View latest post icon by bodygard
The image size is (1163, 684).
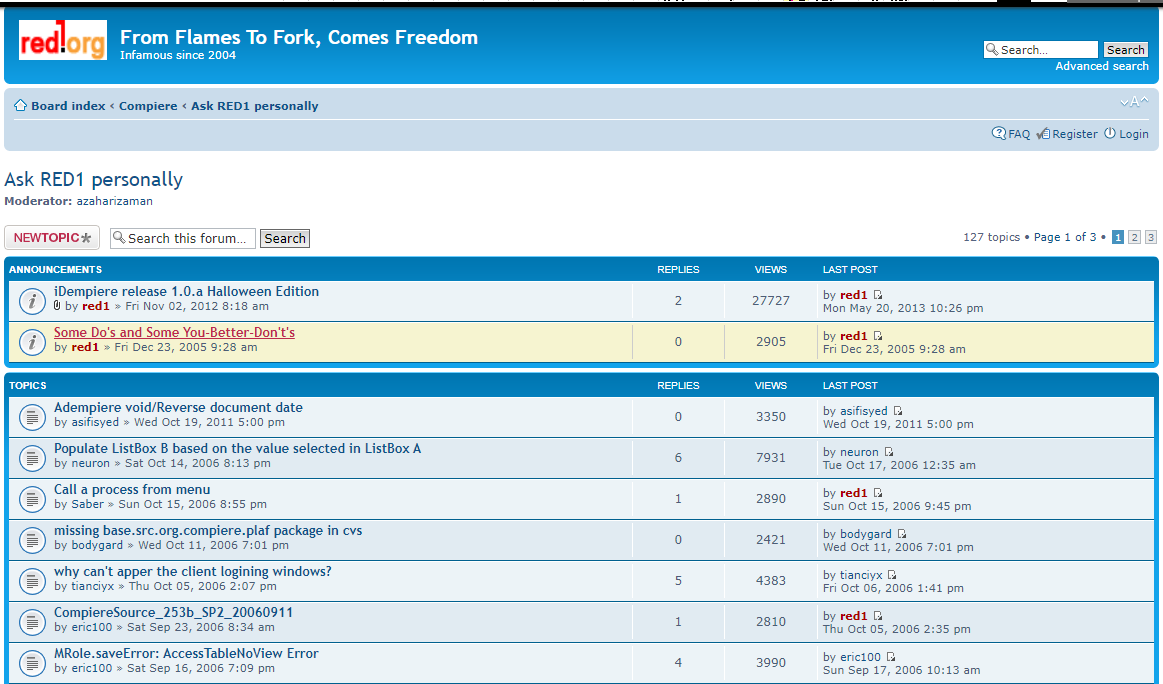point(902,534)
